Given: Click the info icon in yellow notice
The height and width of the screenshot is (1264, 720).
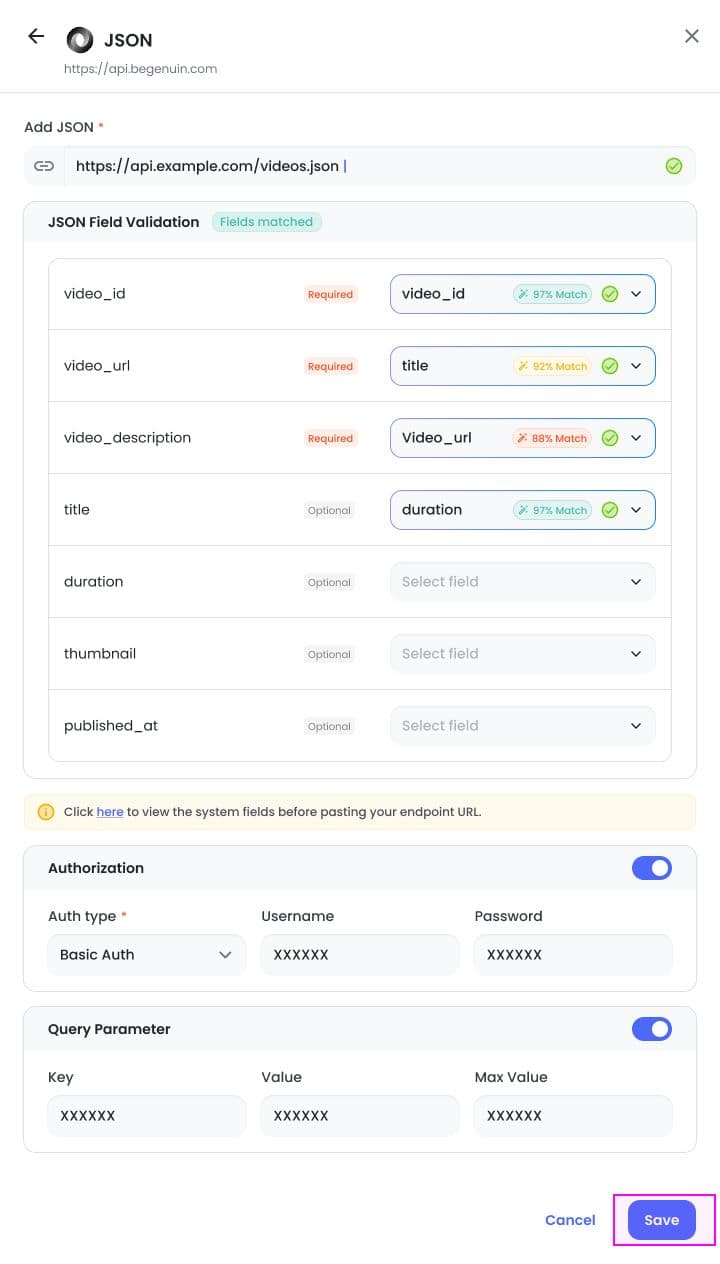Looking at the screenshot, I should pos(46,812).
